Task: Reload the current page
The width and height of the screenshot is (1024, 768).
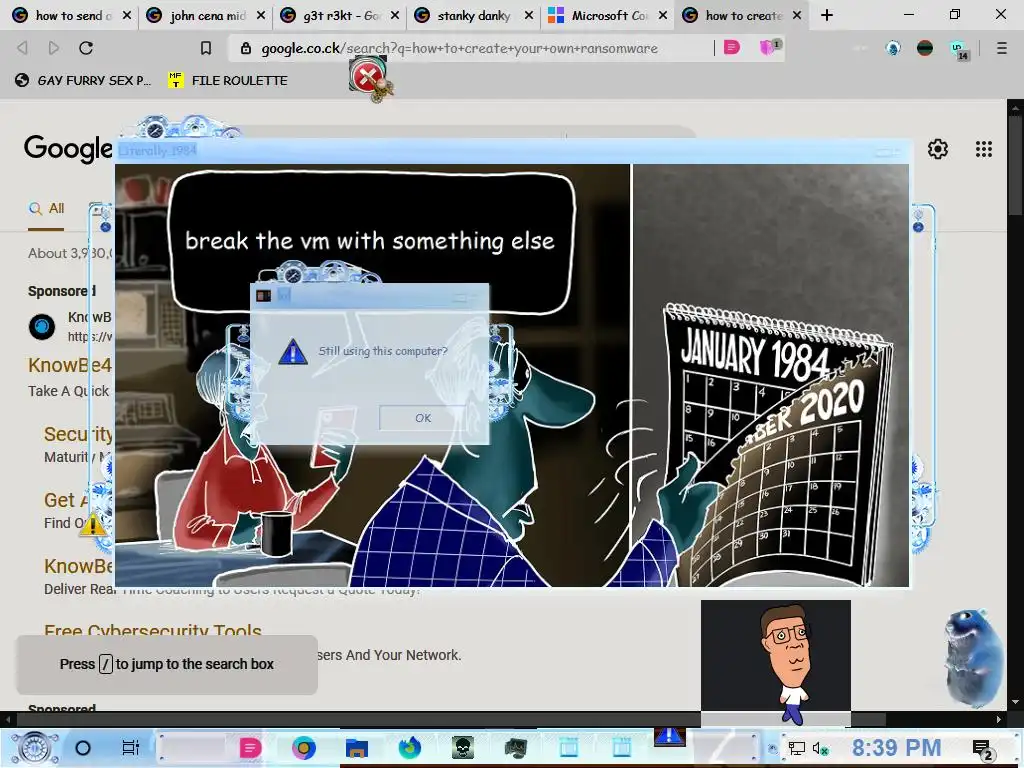Action: 86,48
